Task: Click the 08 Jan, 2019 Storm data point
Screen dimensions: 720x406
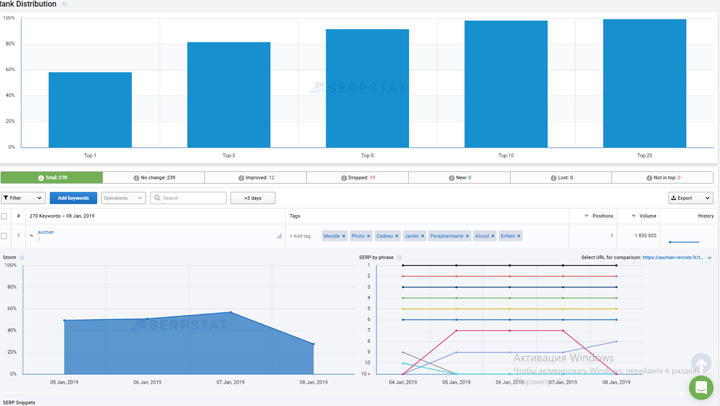Action: pos(314,344)
